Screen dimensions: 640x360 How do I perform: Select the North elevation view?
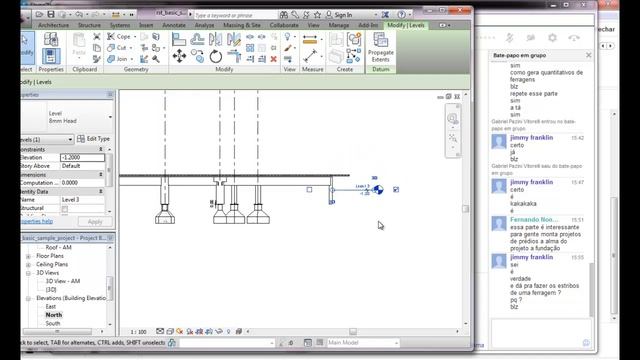click(54, 315)
